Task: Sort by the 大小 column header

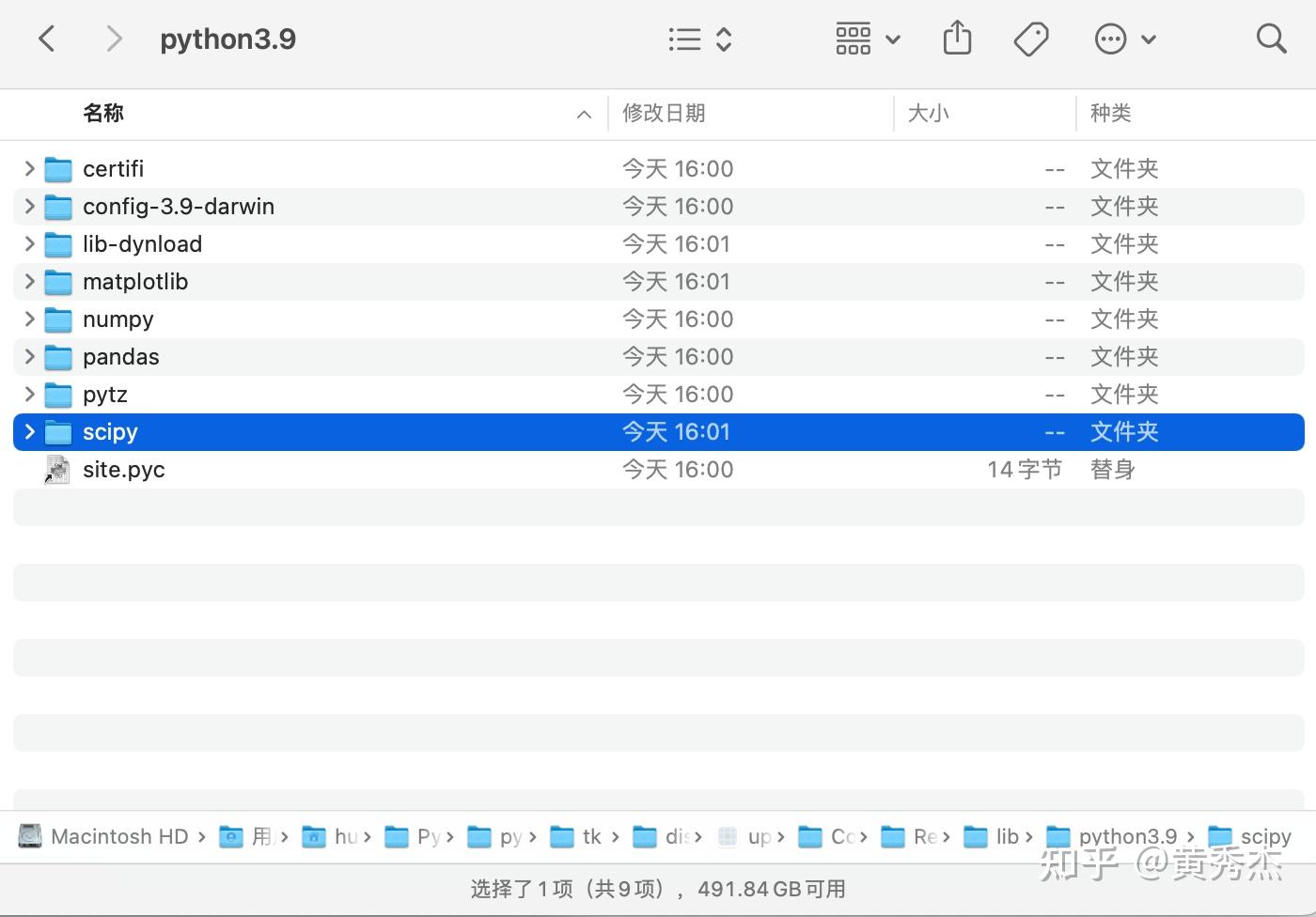Action: (x=928, y=114)
